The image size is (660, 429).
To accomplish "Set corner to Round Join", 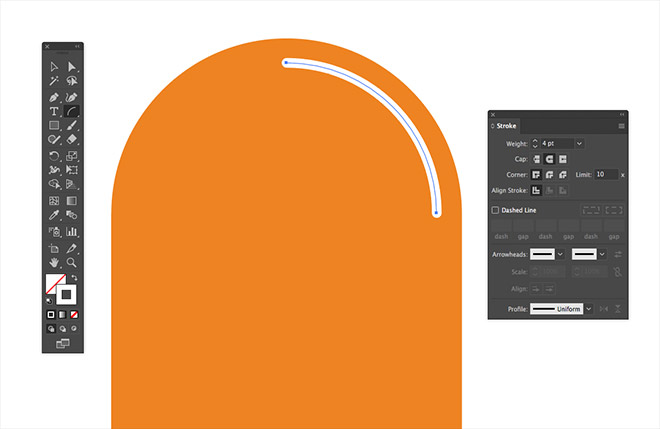I will click(x=549, y=174).
